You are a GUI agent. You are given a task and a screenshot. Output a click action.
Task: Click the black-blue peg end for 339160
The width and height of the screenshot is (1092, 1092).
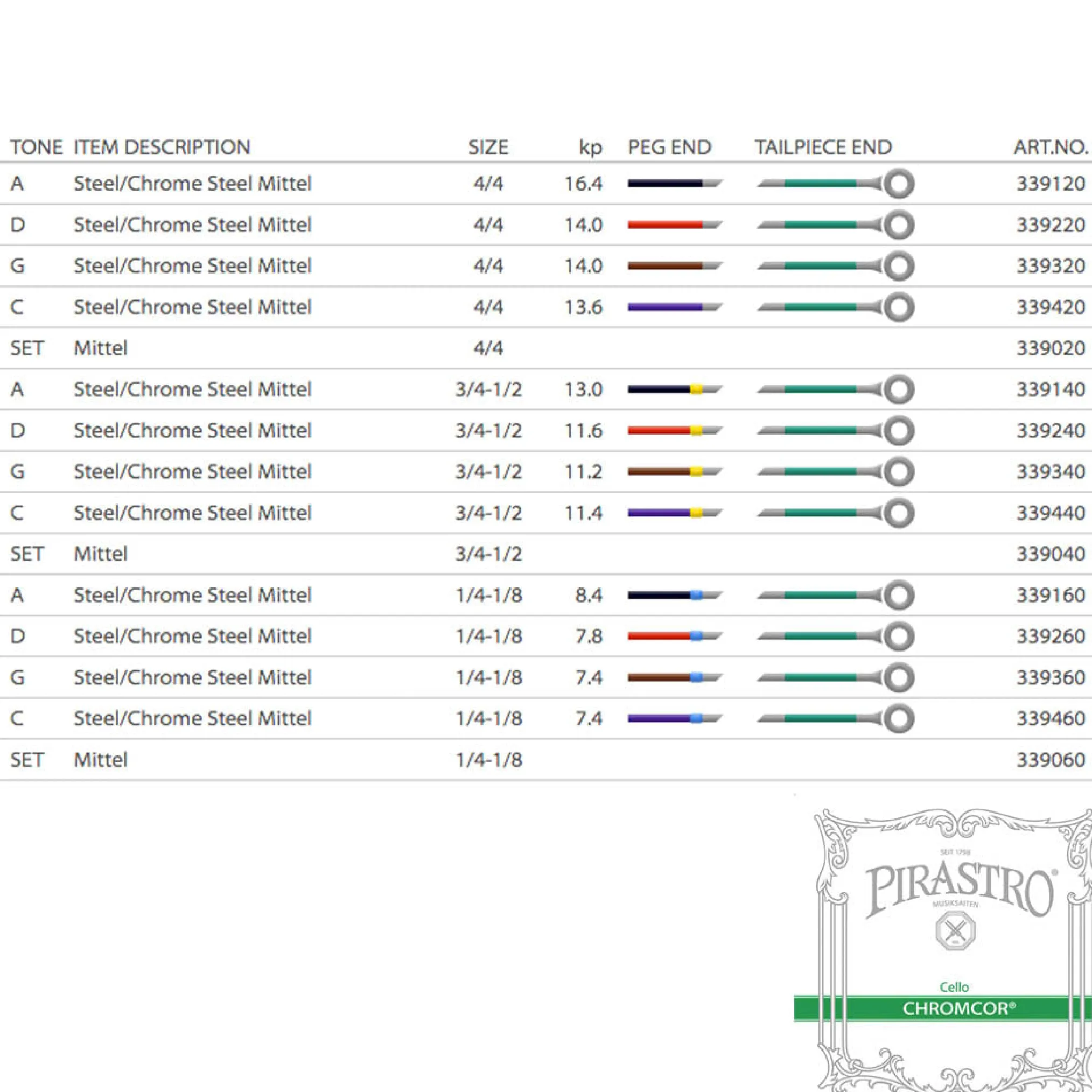point(674,595)
